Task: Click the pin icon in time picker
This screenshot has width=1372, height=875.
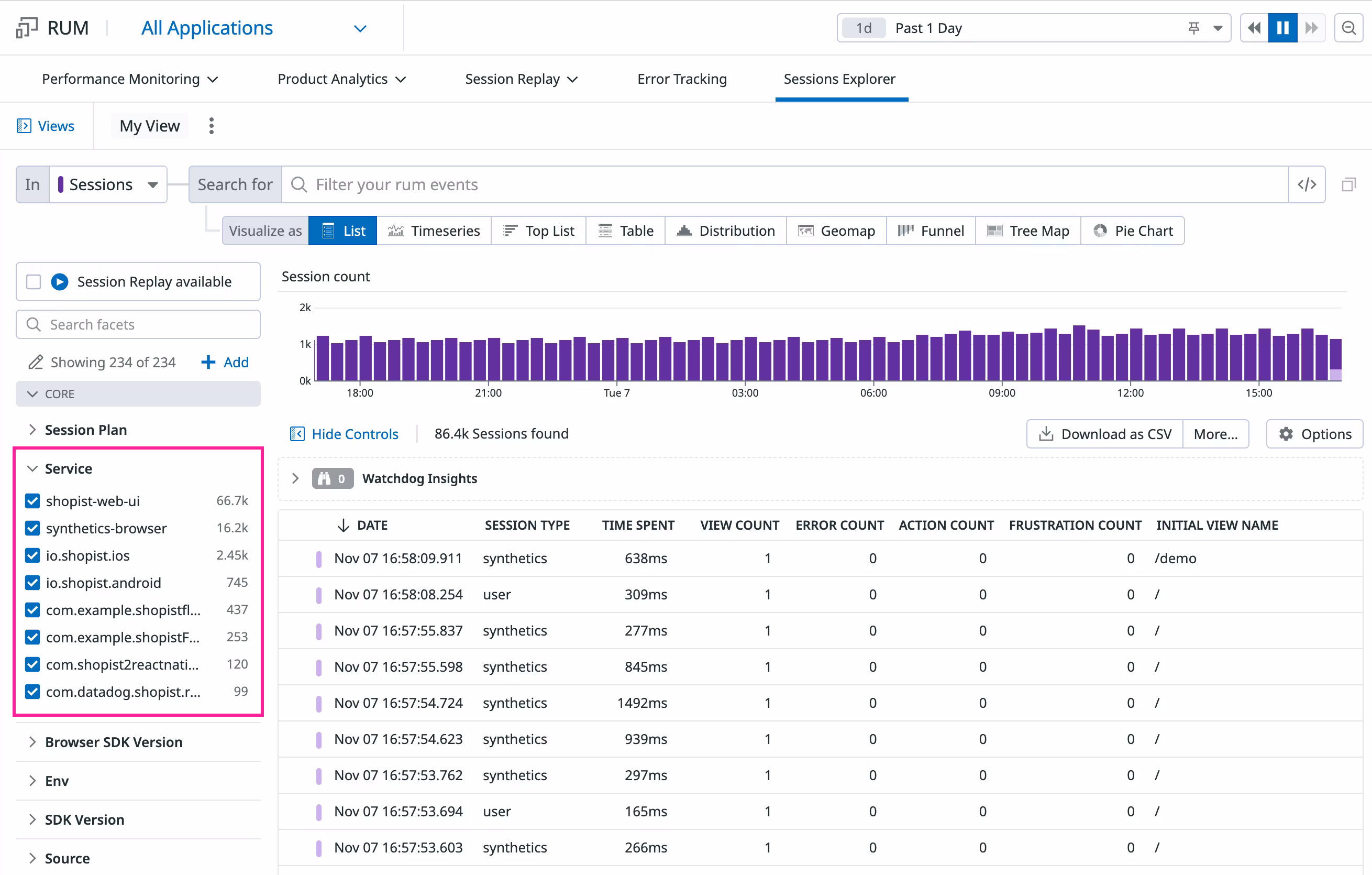Action: click(x=1193, y=28)
